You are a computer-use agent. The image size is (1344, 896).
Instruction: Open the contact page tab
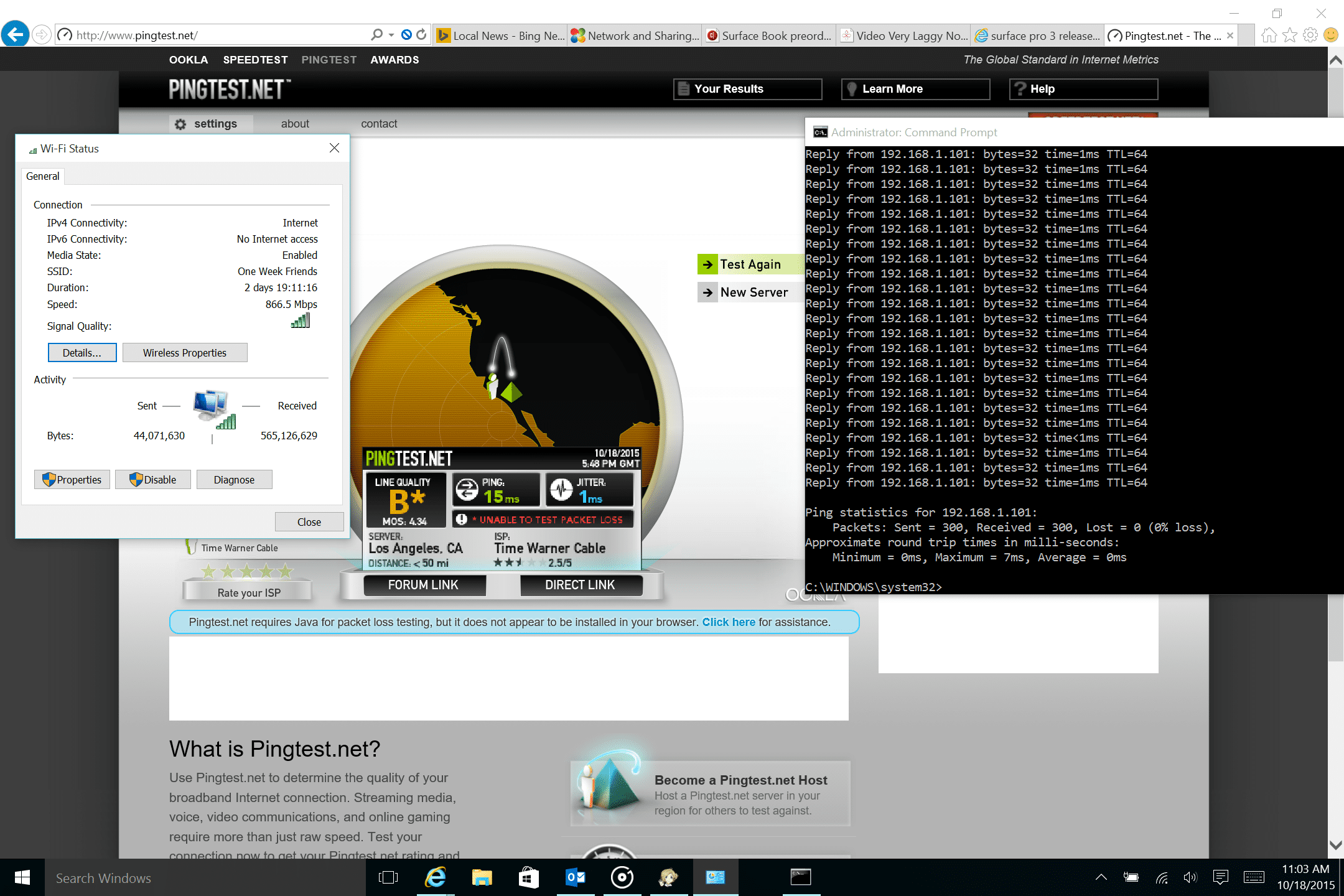[x=379, y=124]
